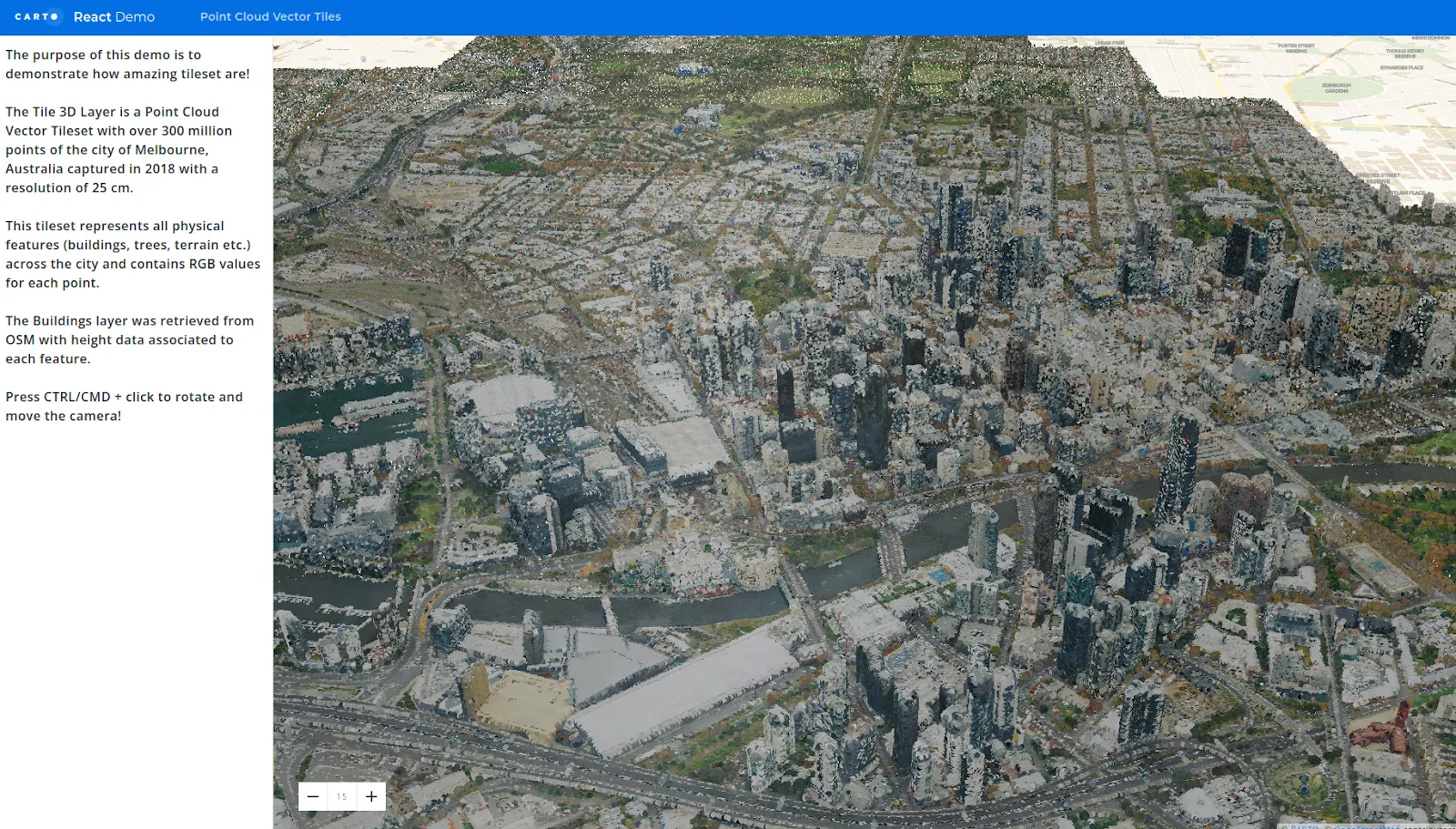This screenshot has height=829, width=1456.
Task: Select the Point Cloud Vector Tiles nav item
Action: [x=270, y=16]
